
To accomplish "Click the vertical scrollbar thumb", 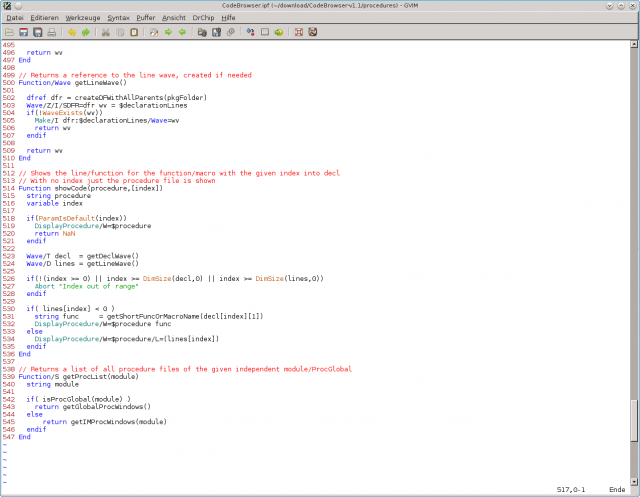I will click(634, 420).
